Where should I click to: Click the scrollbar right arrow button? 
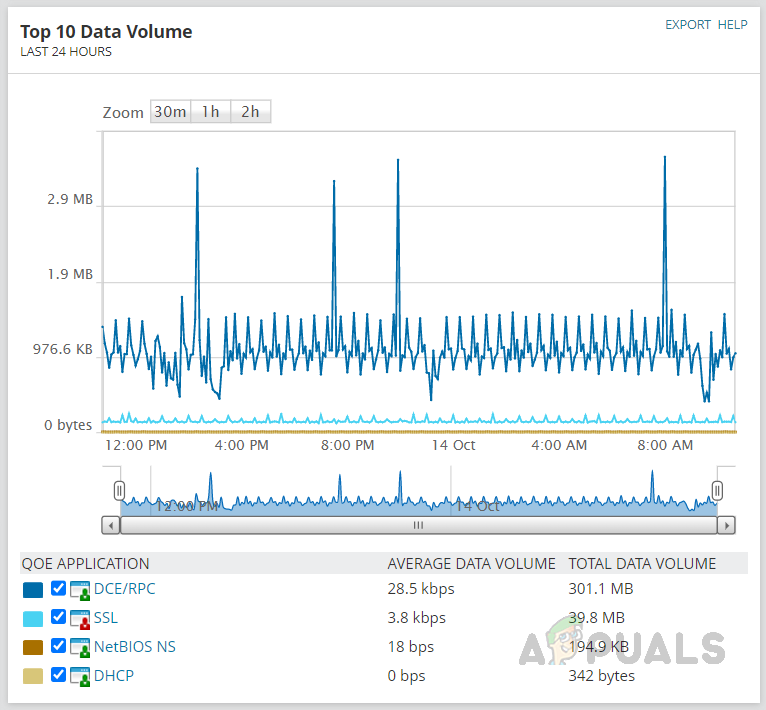(x=726, y=525)
